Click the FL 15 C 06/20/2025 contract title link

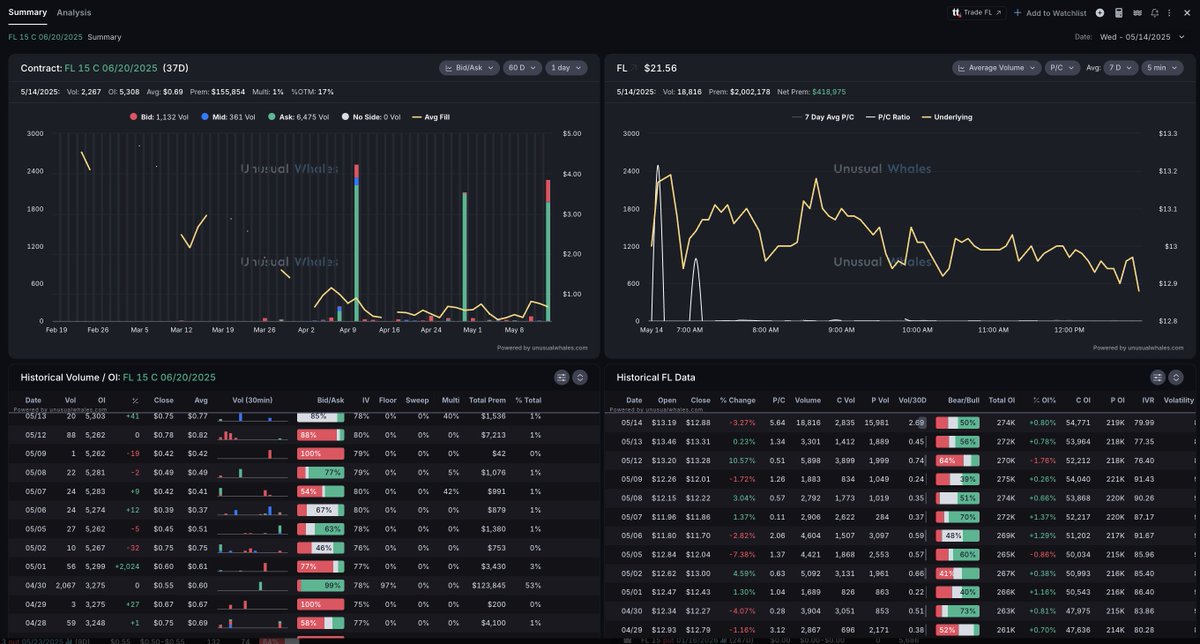[x=111, y=68]
